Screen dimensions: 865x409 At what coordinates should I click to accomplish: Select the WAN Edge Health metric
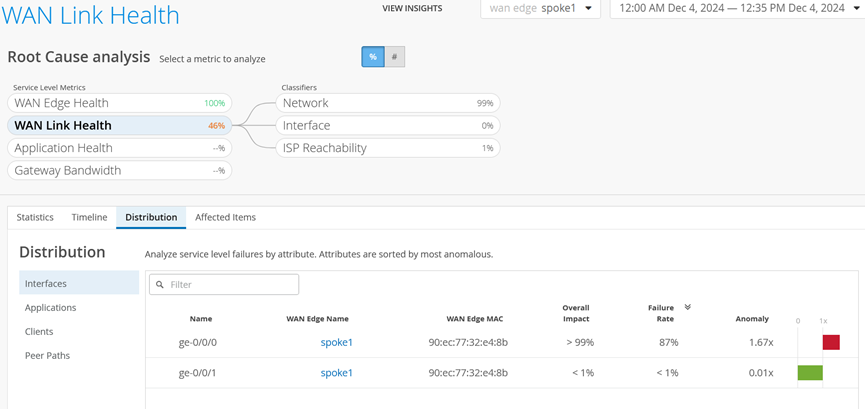point(119,103)
